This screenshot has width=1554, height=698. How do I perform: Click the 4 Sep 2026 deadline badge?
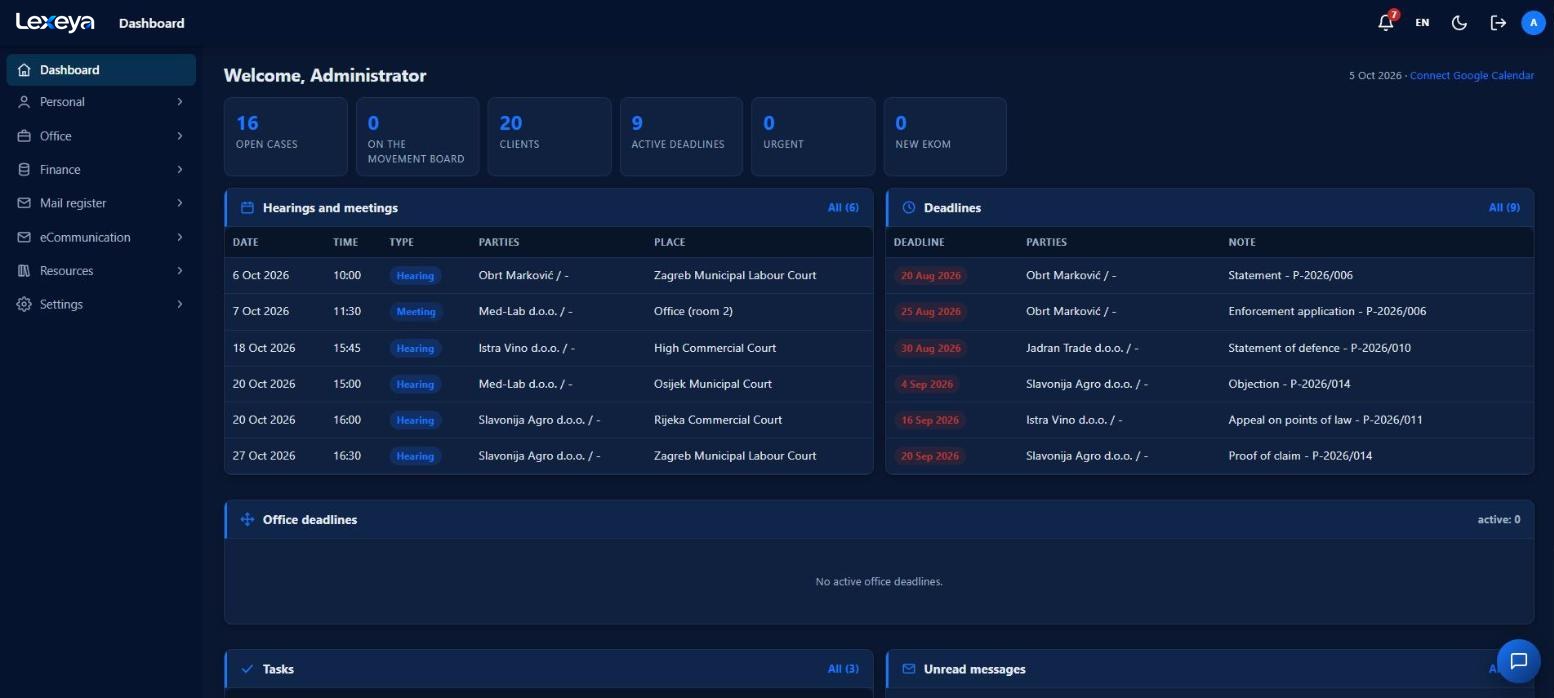click(927, 384)
